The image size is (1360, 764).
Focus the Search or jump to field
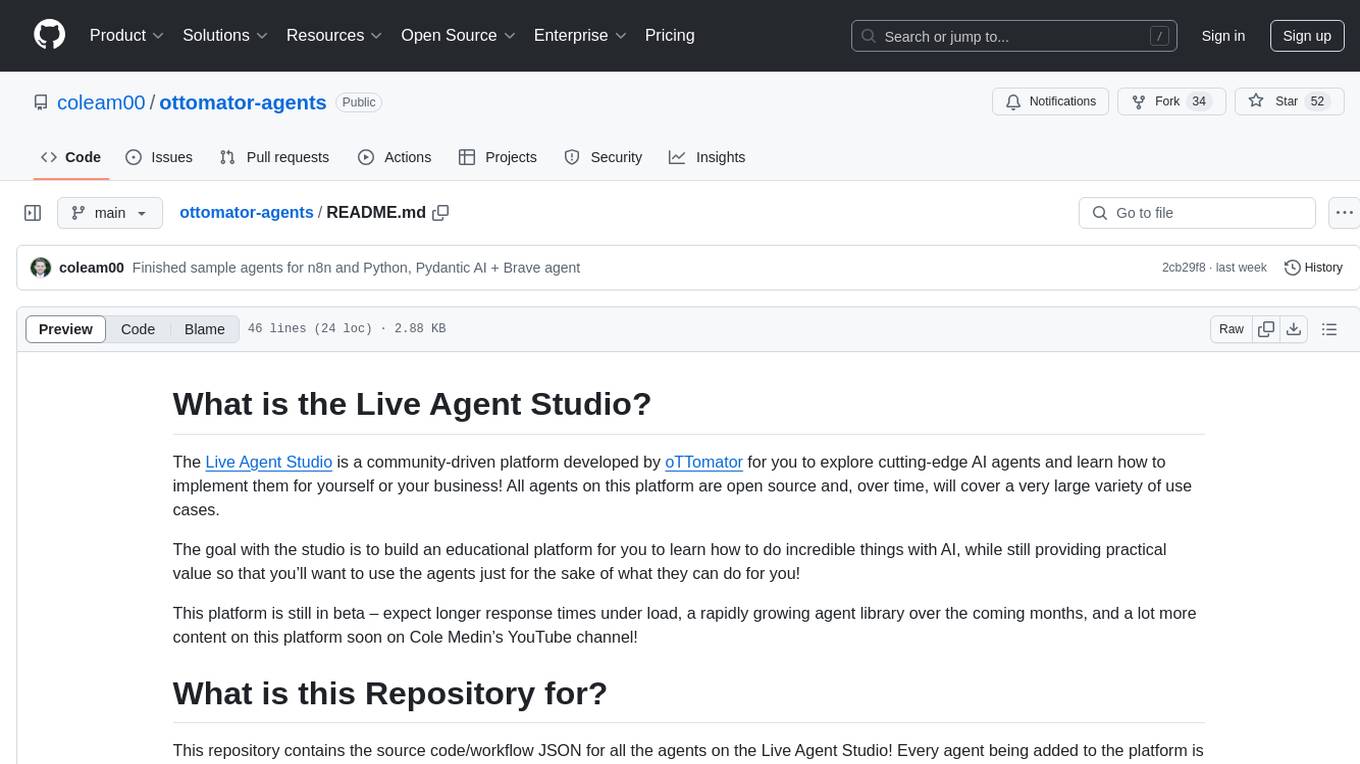[1013, 36]
